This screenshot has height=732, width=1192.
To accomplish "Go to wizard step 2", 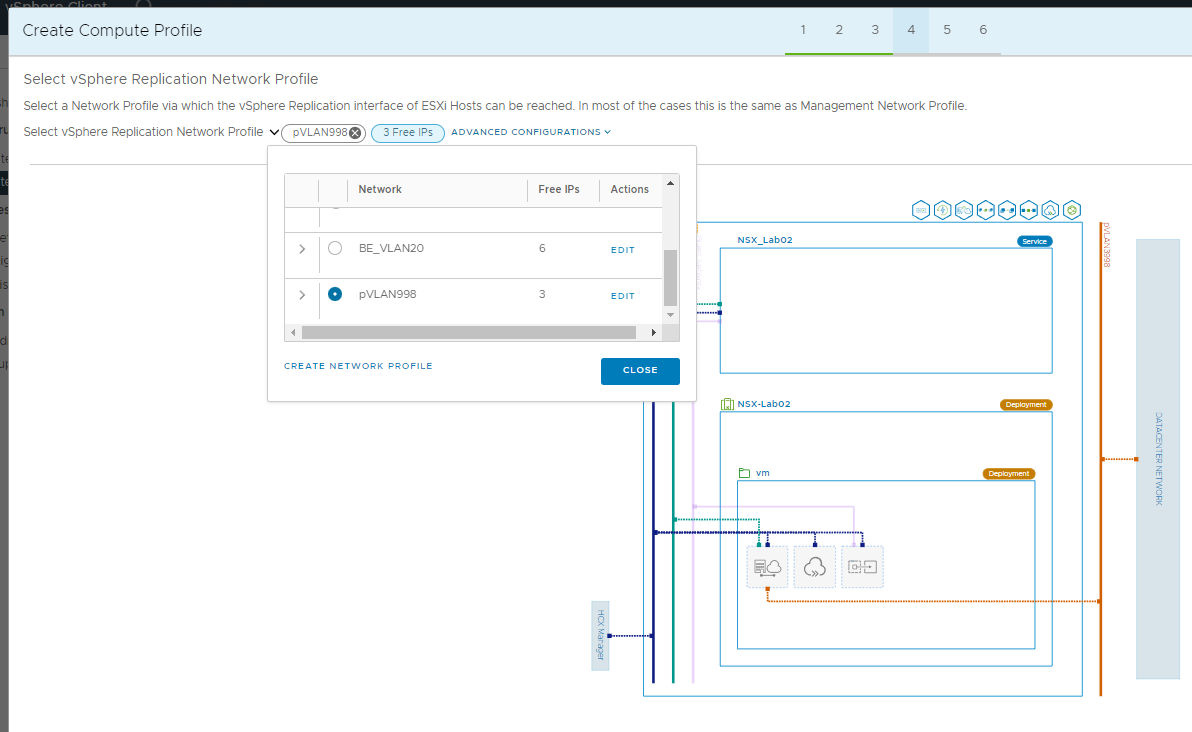I will (839, 30).
